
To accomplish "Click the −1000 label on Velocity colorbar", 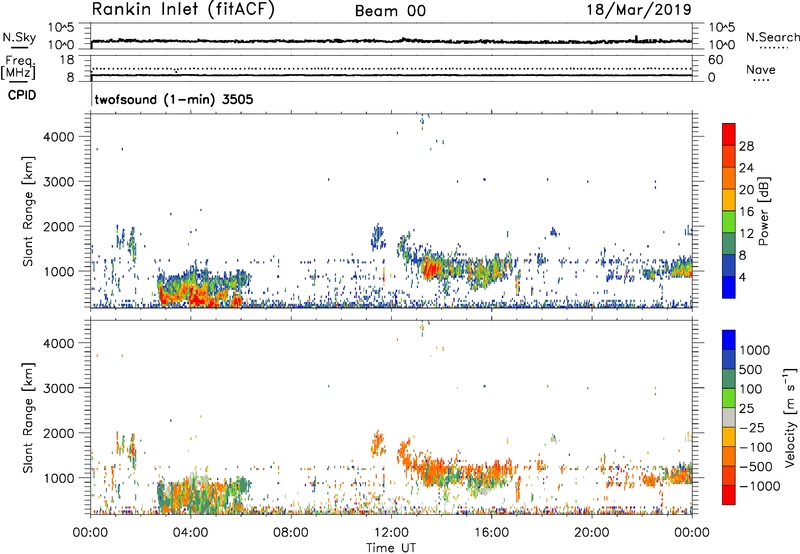I will (760, 486).
